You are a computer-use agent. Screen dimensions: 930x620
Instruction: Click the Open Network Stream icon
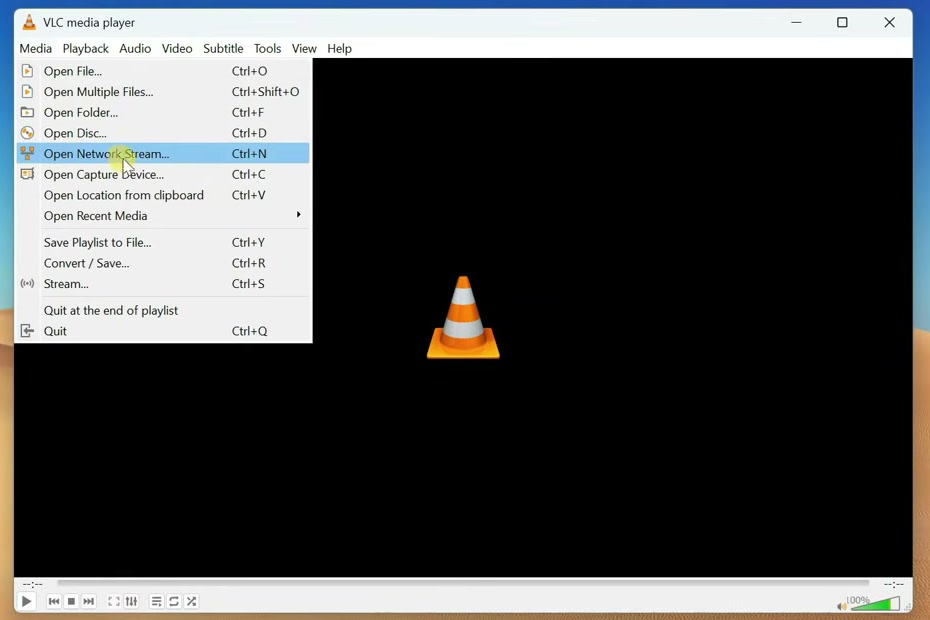(x=27, y=154)
